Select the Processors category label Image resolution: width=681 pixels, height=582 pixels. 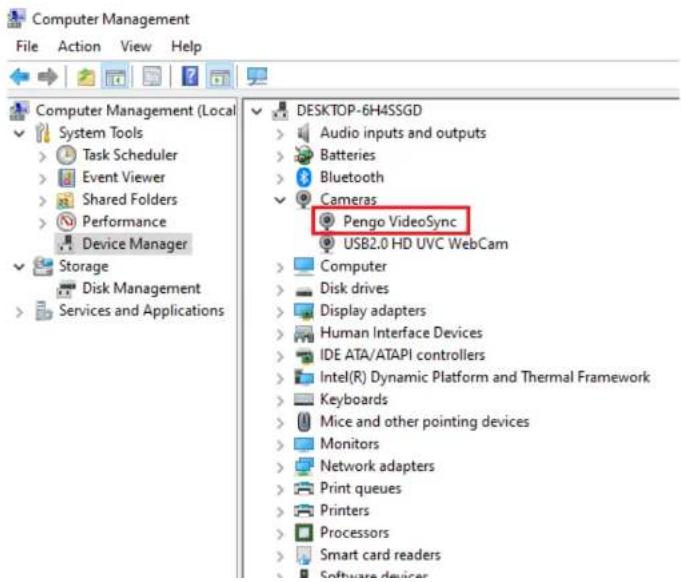pos(354,532)
